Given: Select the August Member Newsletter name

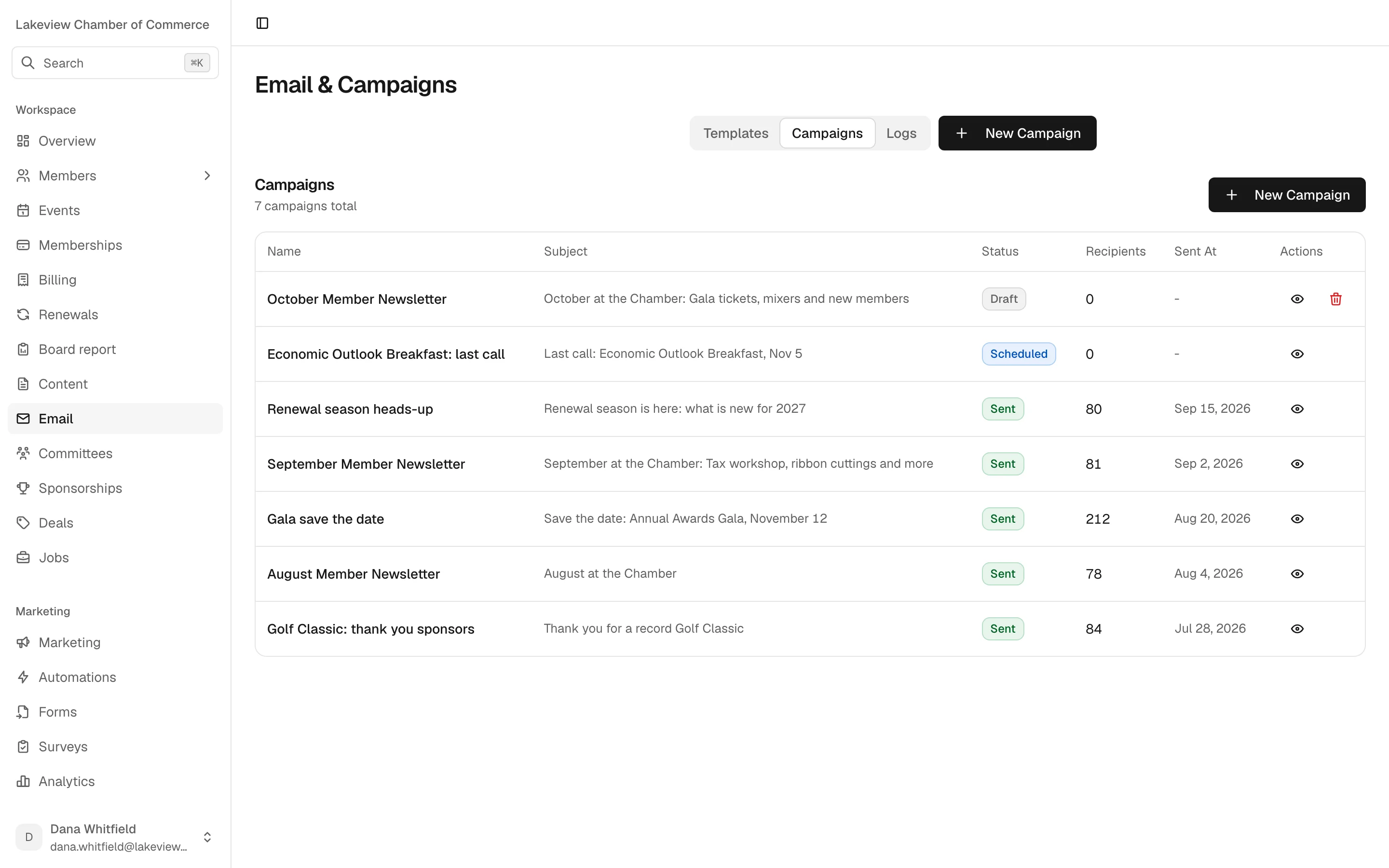Looking at the screenshot, I should [x=354, y=574].
